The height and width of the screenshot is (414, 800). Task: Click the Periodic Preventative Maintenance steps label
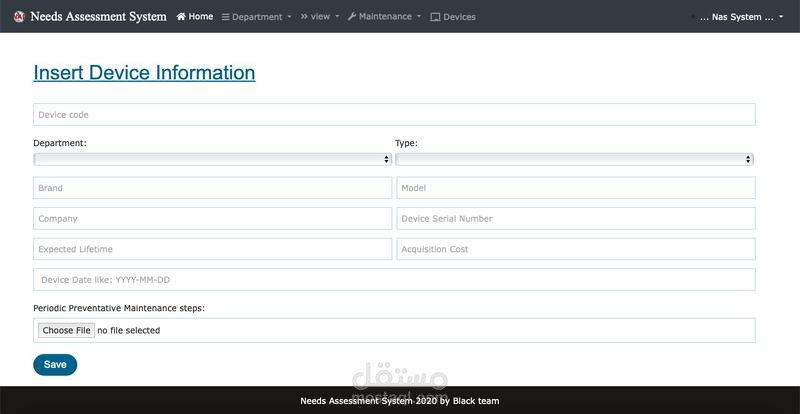[119, 308]
